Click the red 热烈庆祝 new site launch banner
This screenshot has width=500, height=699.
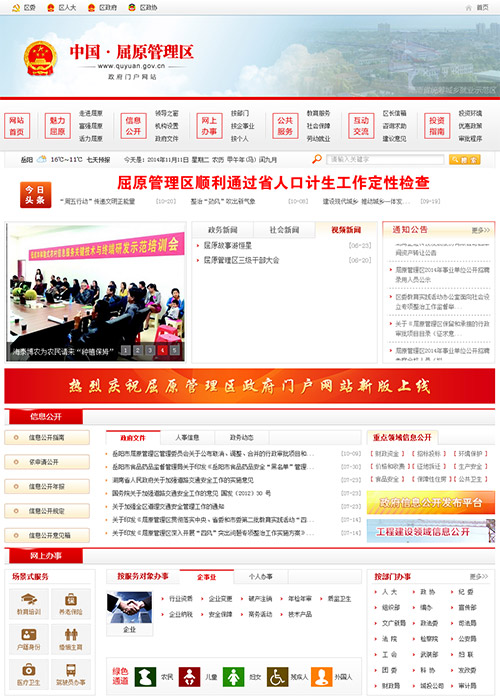(250, 386)
